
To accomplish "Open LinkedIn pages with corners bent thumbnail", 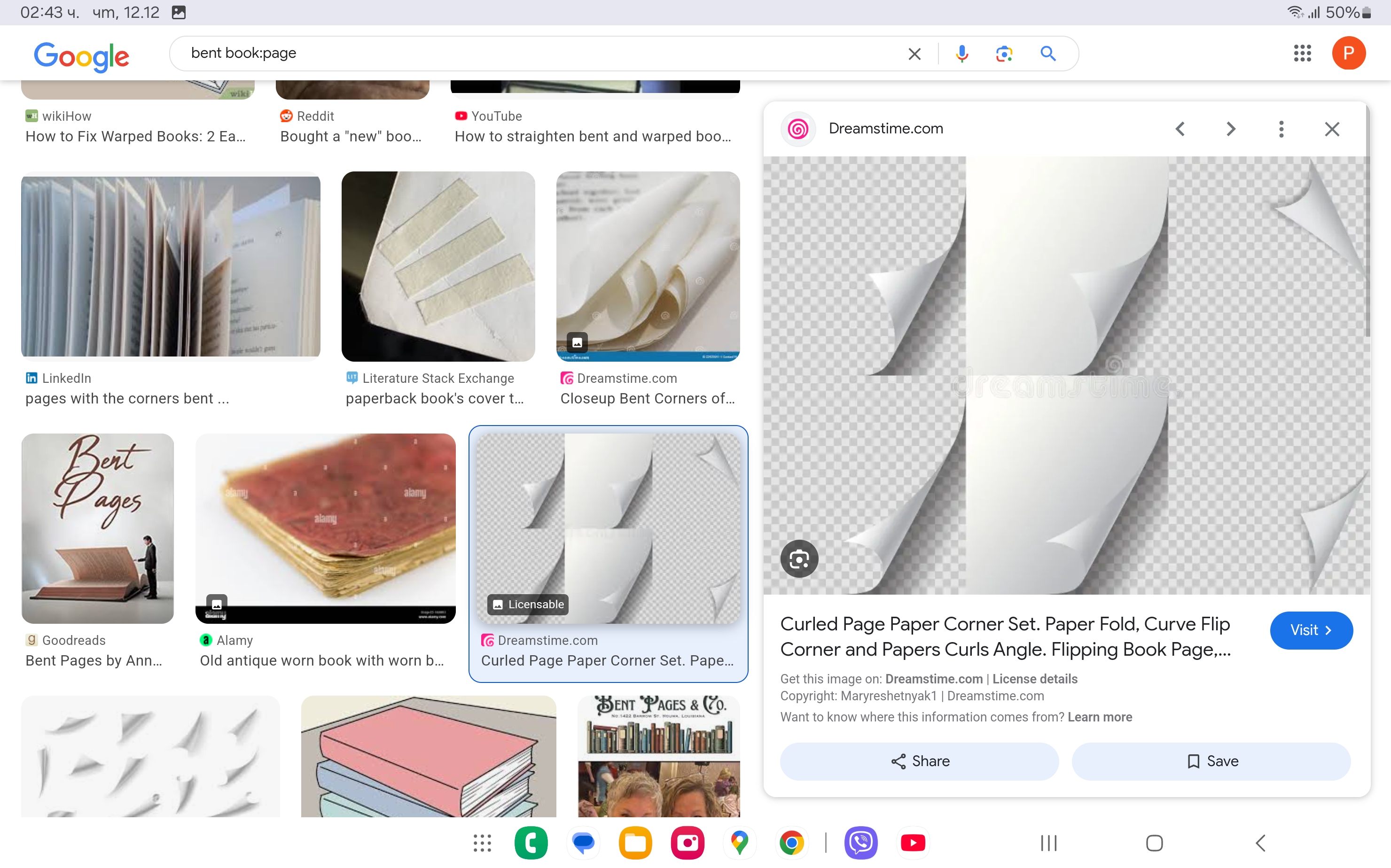I will point(171,266).
